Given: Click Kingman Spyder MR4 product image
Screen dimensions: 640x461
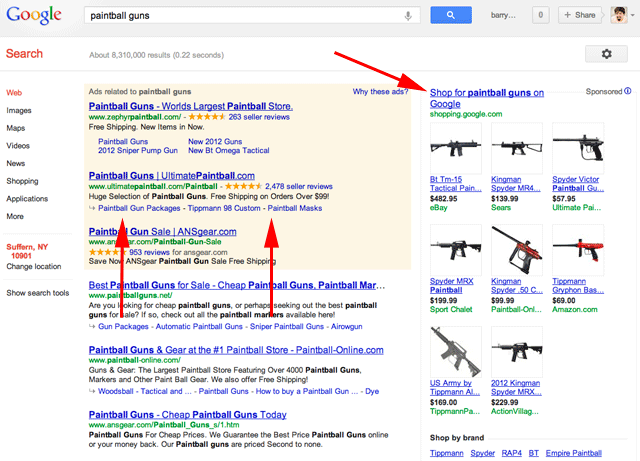Looking at the screenshot, I should click(x=517, y=148).
